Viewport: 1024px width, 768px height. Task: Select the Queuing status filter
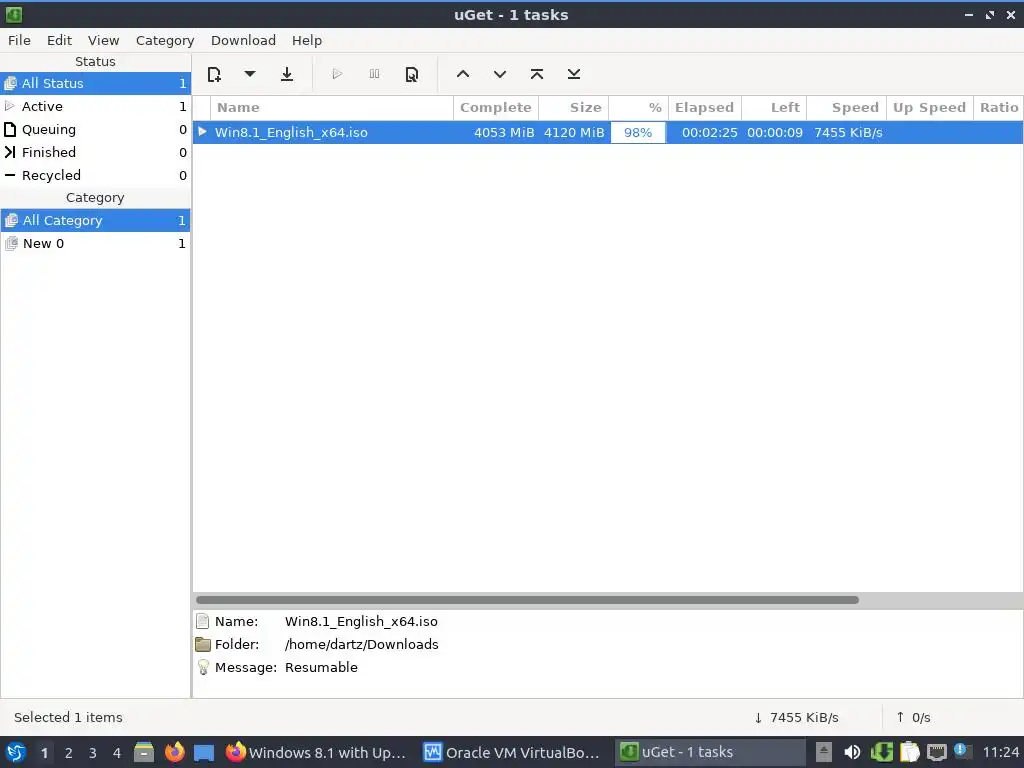pos(95,129)
